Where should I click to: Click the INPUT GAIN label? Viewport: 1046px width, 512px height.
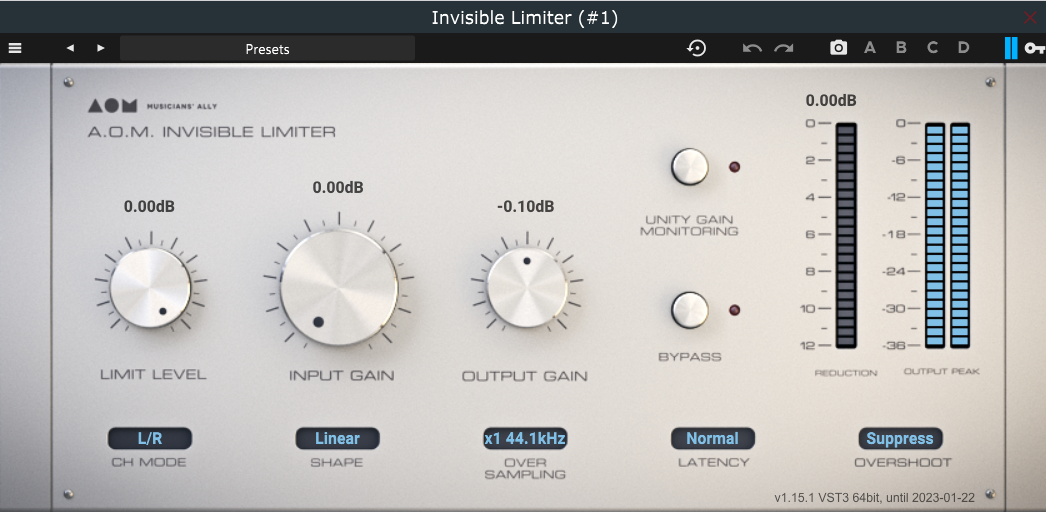pyautogui.click(x=342, y=376)
